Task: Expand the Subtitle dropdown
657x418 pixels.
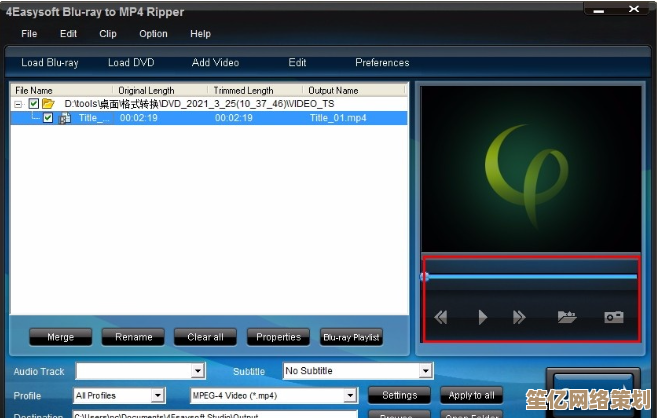Action: tap(425, 371)
